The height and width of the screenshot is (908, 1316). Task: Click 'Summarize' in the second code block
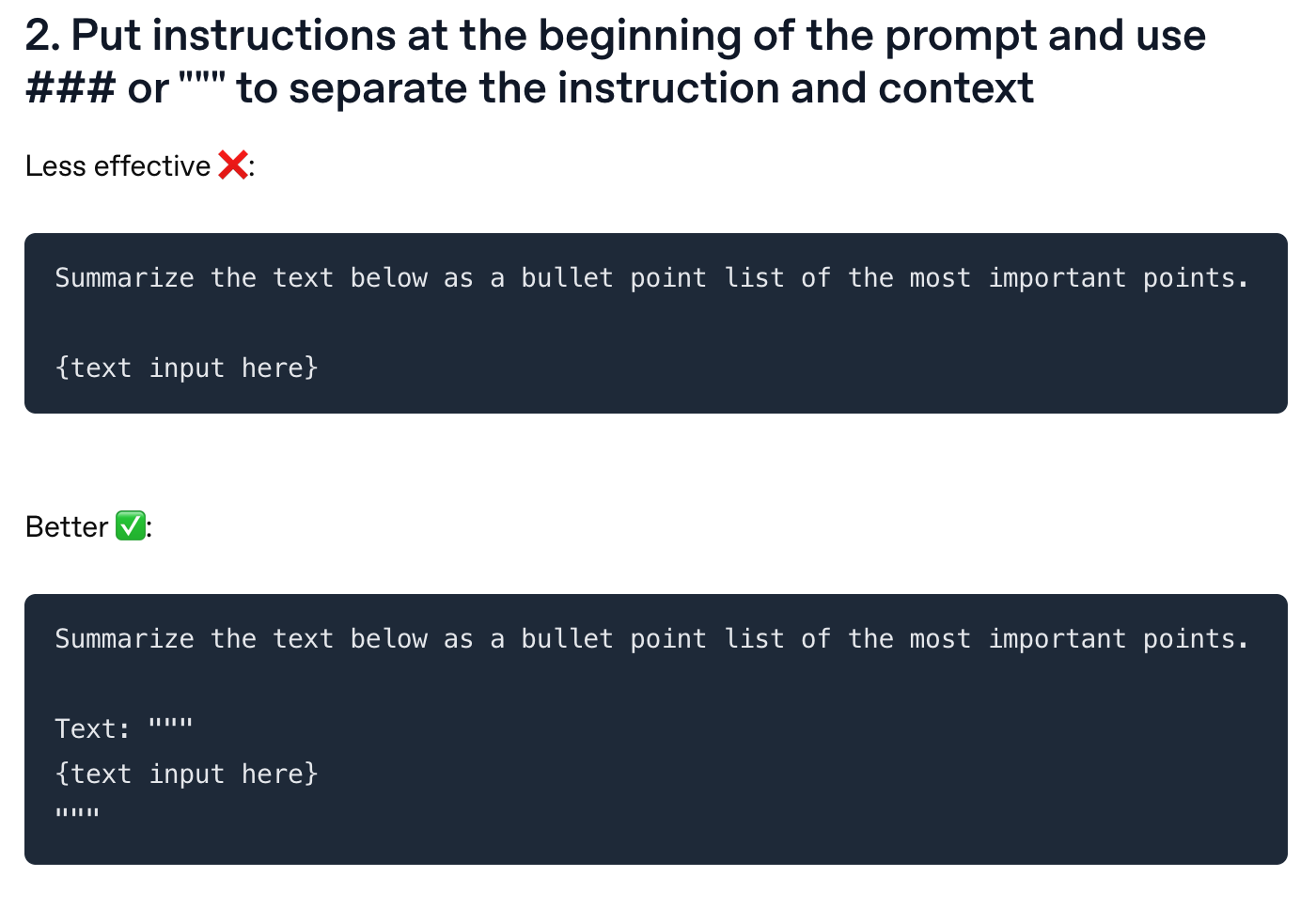pos(125,639)
